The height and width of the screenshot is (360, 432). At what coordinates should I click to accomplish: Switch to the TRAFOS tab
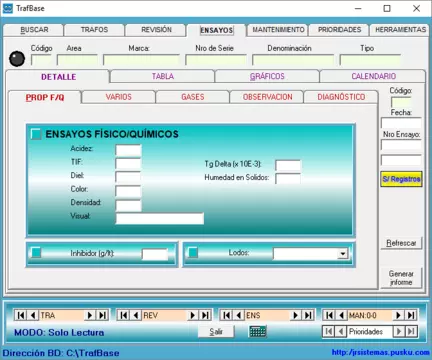94,30
